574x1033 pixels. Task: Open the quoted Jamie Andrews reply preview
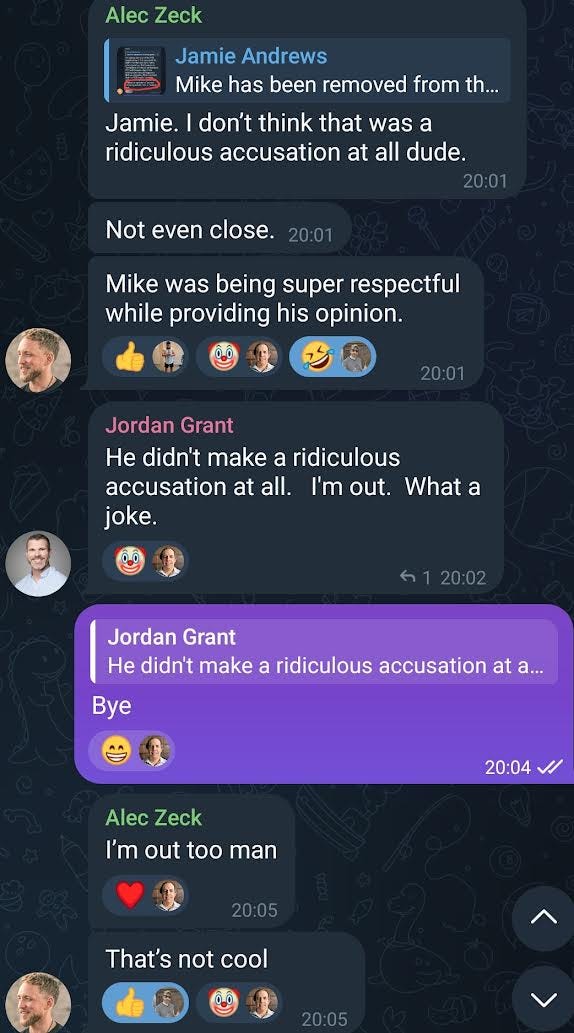click(308, 70)
